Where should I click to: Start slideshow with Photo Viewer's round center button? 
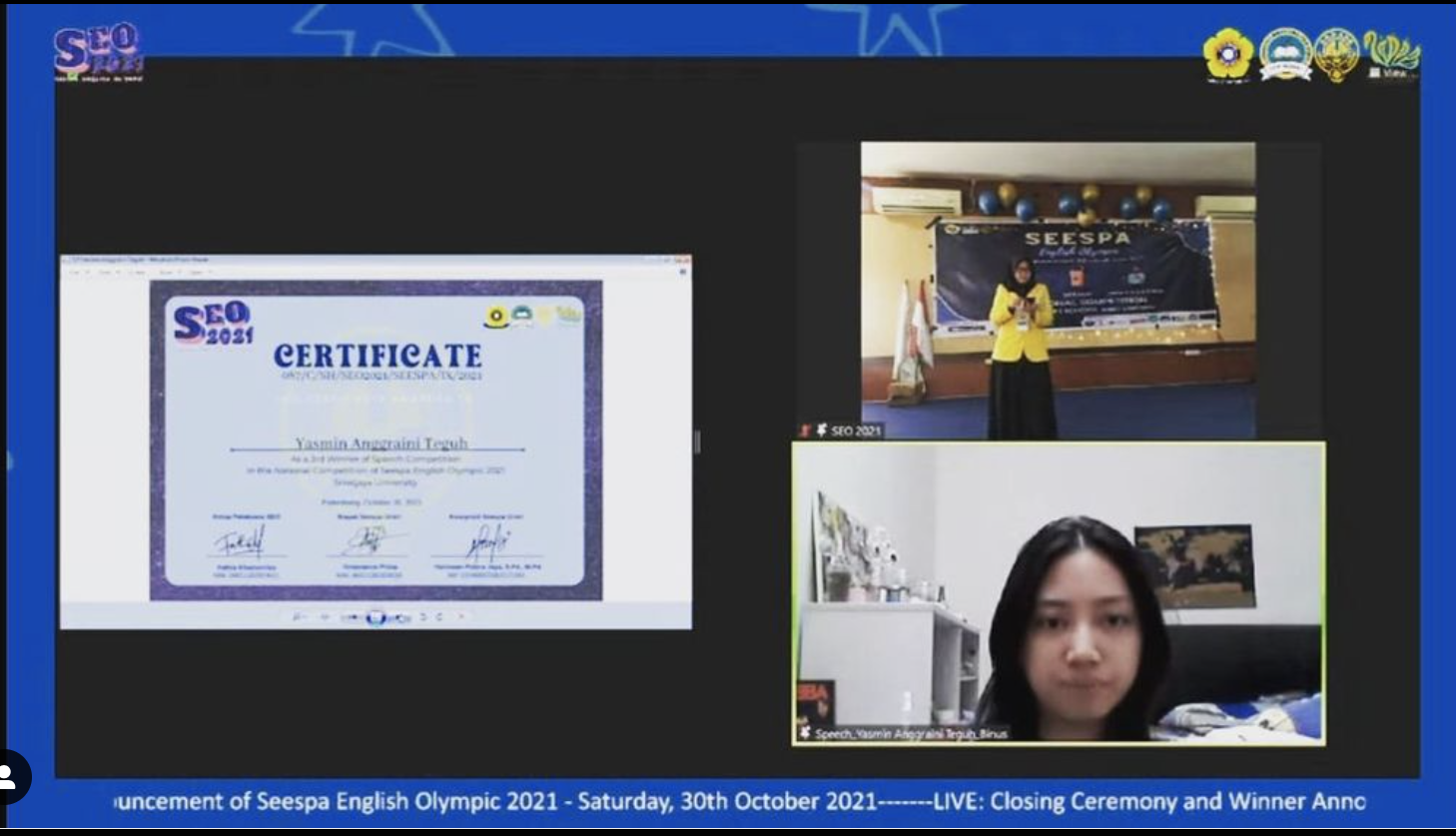[375, 617]
